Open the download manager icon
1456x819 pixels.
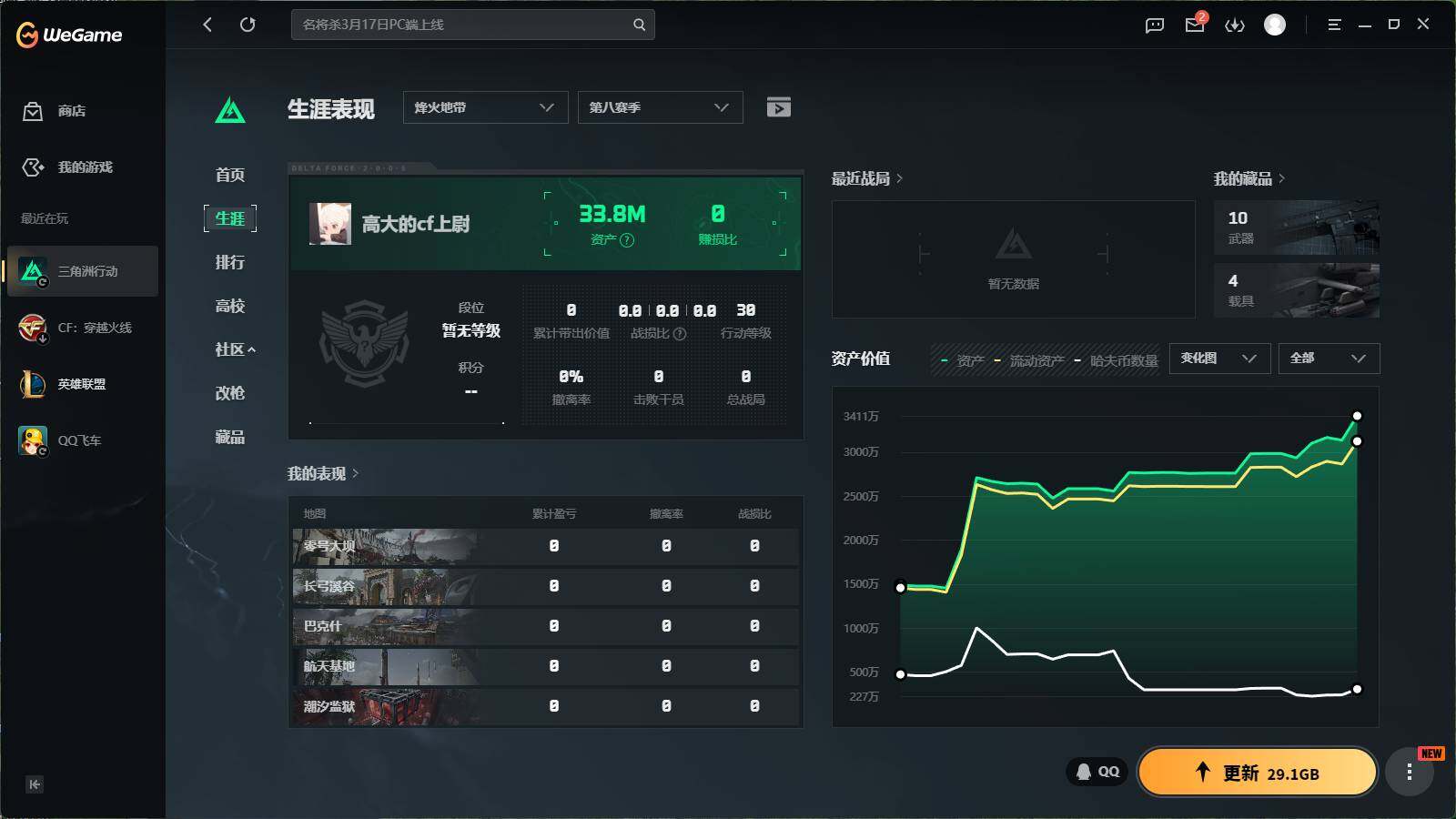pyautogui.click(x=1235, y=25)
